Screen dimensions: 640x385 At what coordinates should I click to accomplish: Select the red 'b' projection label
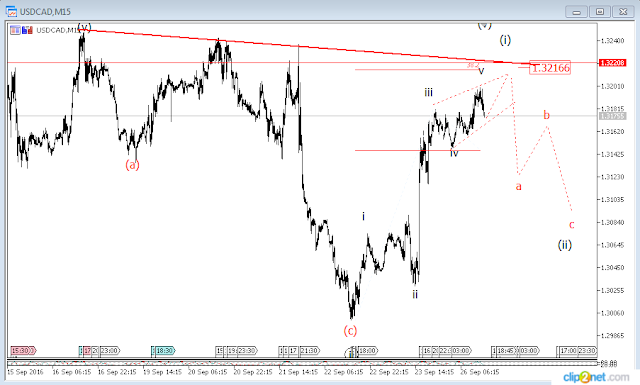(547, 115)
